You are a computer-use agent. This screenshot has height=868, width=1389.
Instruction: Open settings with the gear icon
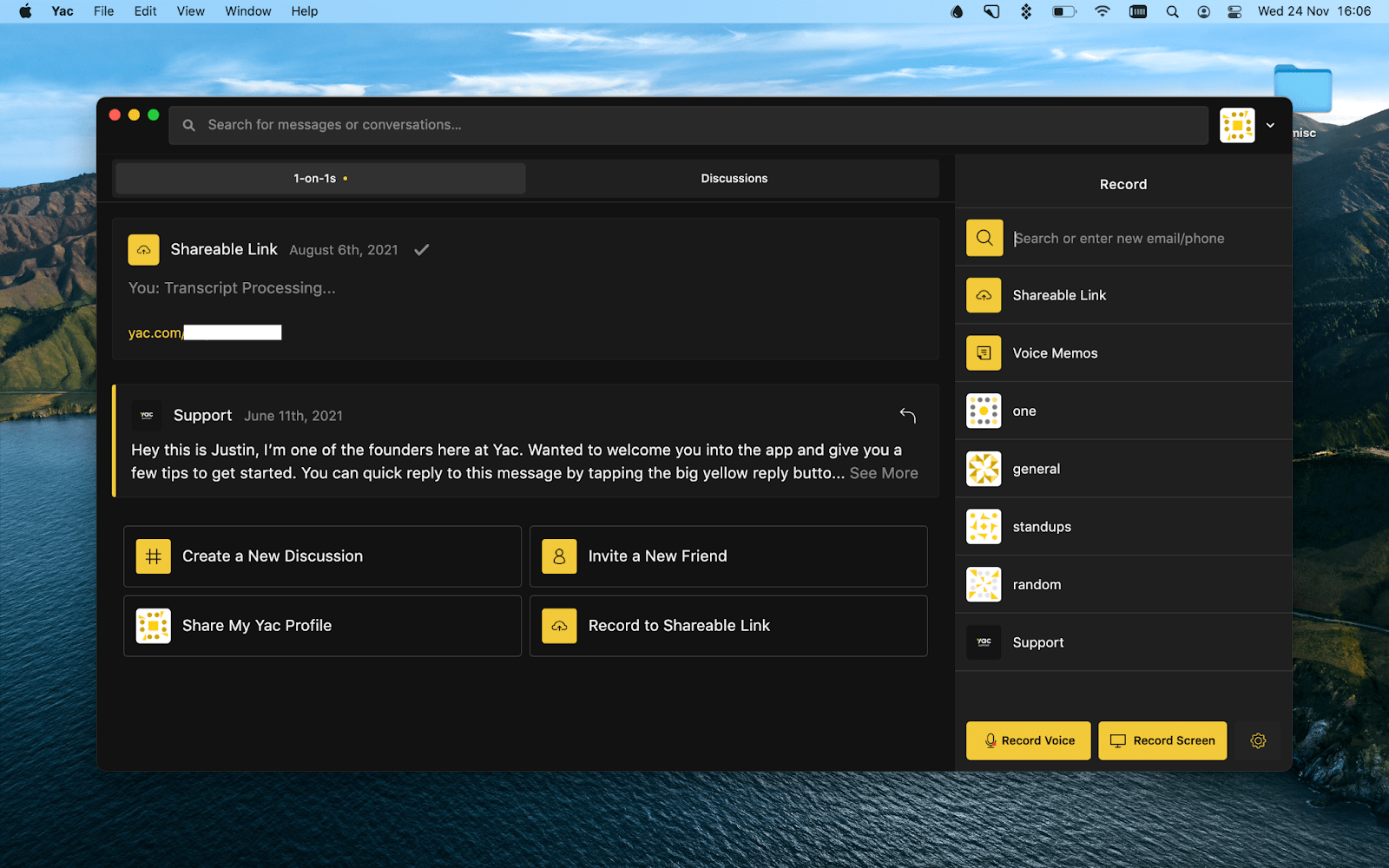pyautogui.click(x=1258, y=740)
